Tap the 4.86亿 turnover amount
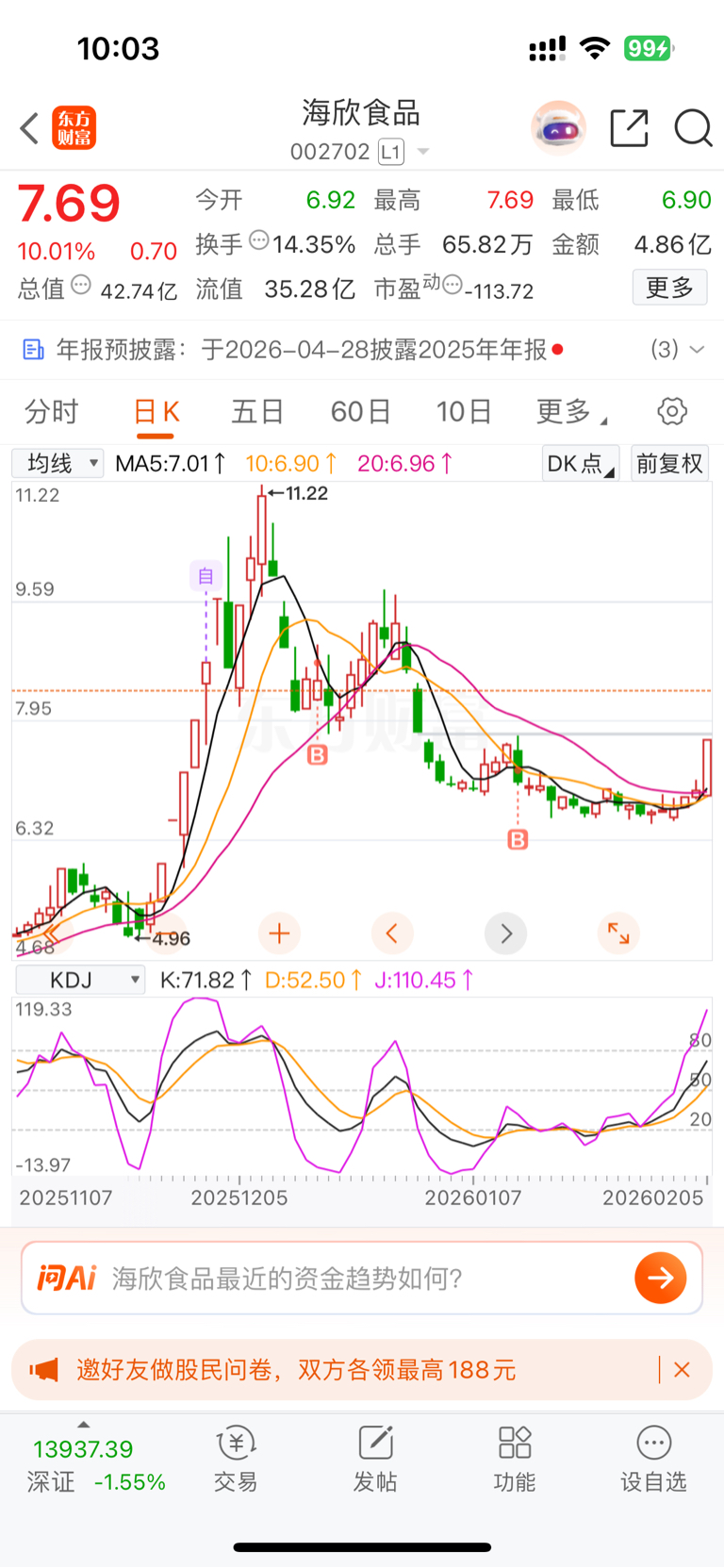The width and height of the screenshot is (724, 1568). pyautogui.click(x=672, y=244)
